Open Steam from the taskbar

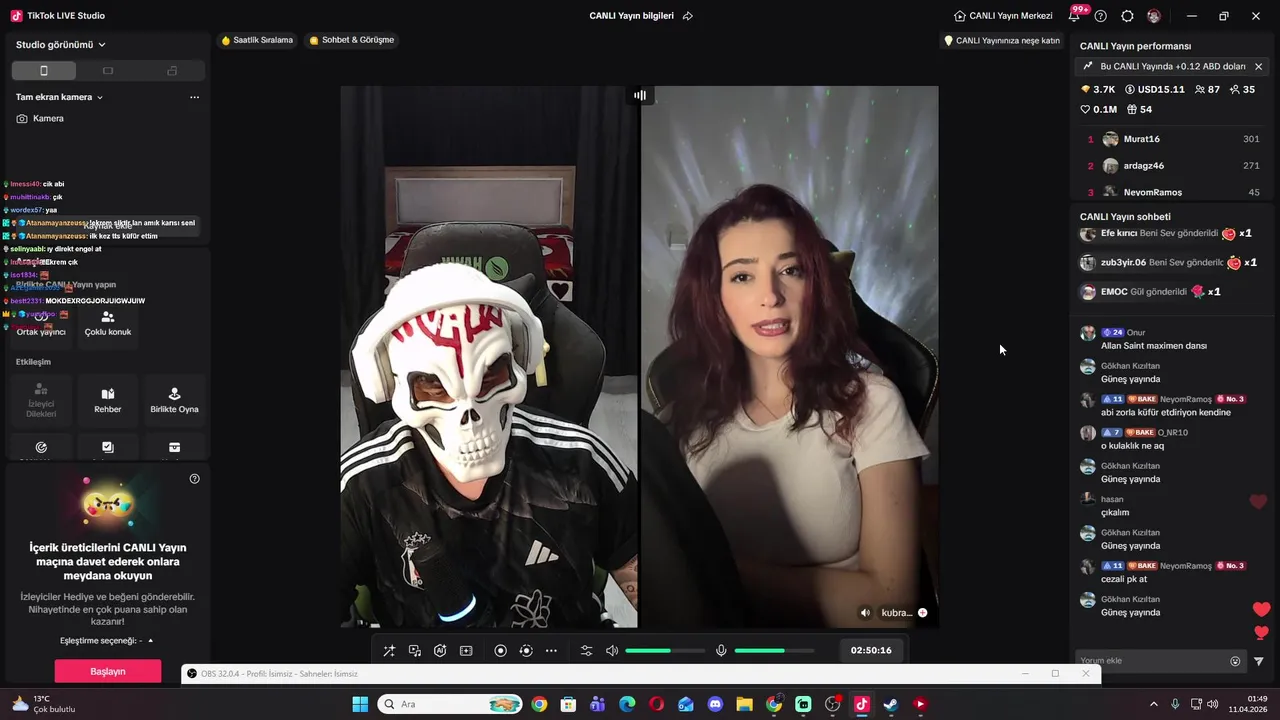890,704
